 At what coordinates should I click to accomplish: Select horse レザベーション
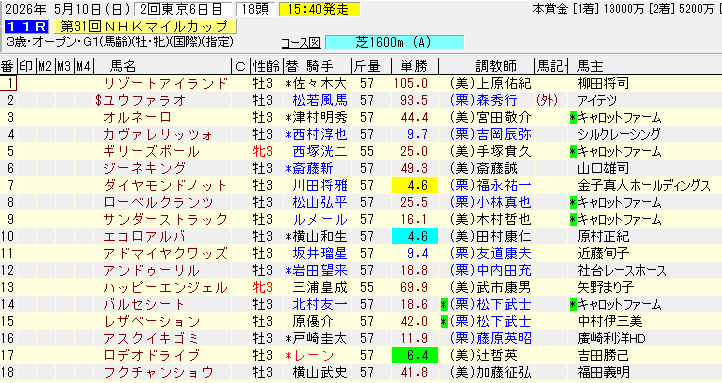click(151, 322)
